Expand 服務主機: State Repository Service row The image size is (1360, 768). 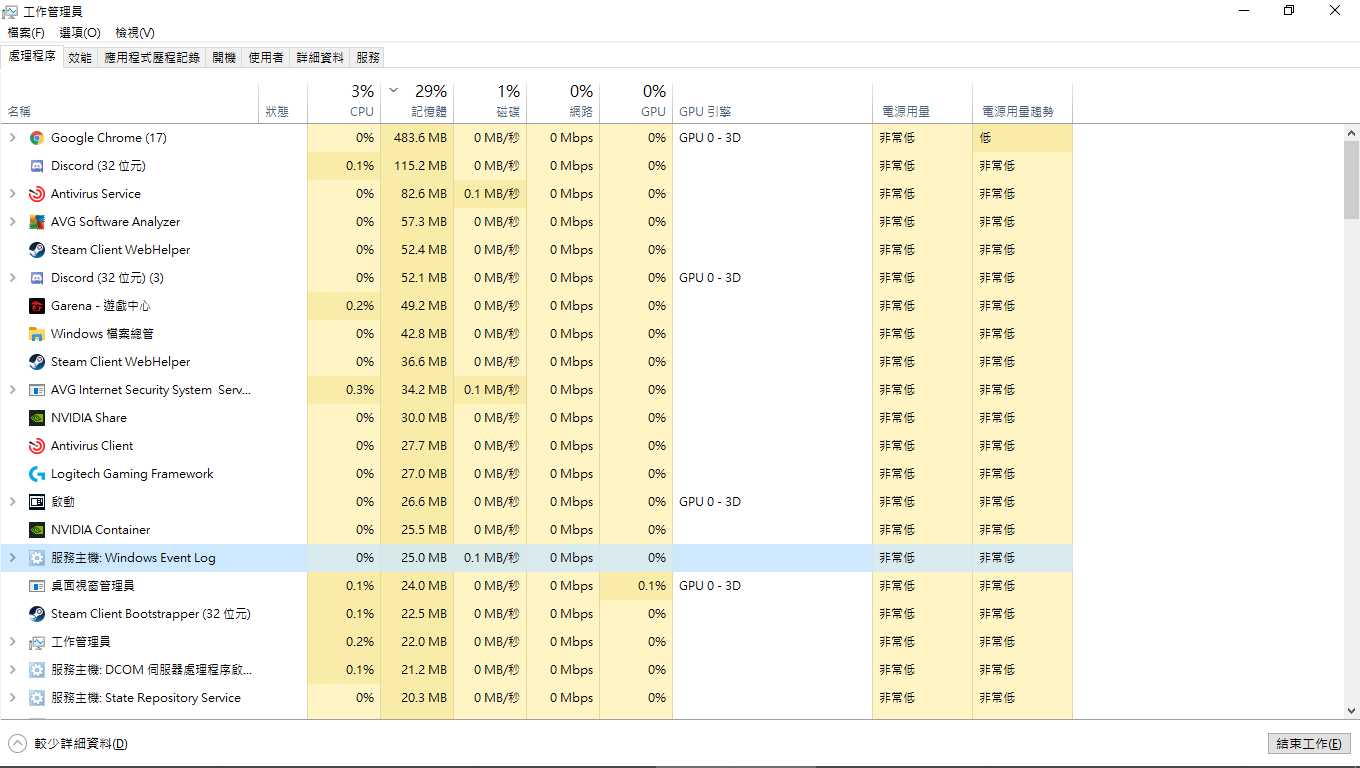pos(13,698)
